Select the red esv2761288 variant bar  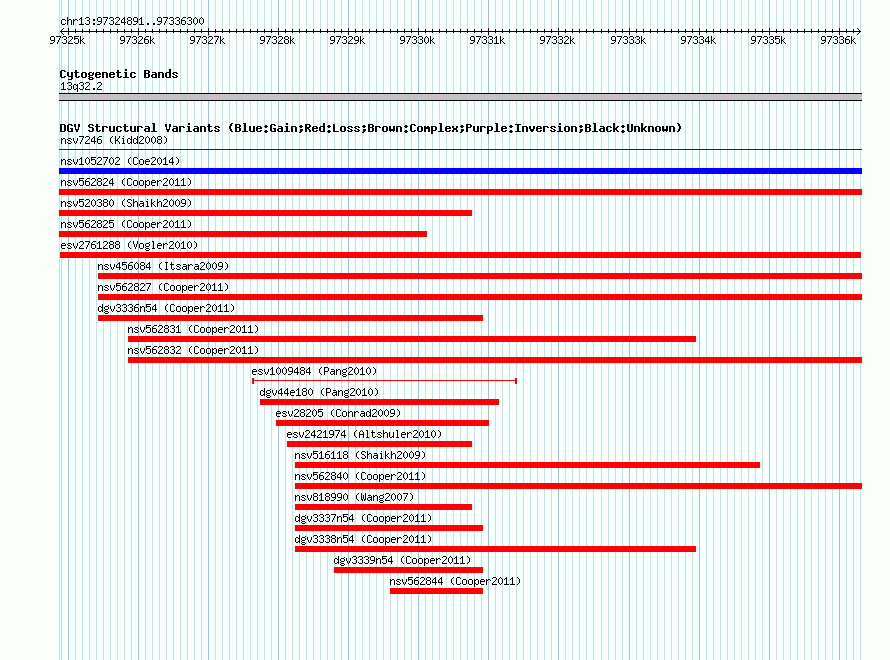click(x=460, y=255)
